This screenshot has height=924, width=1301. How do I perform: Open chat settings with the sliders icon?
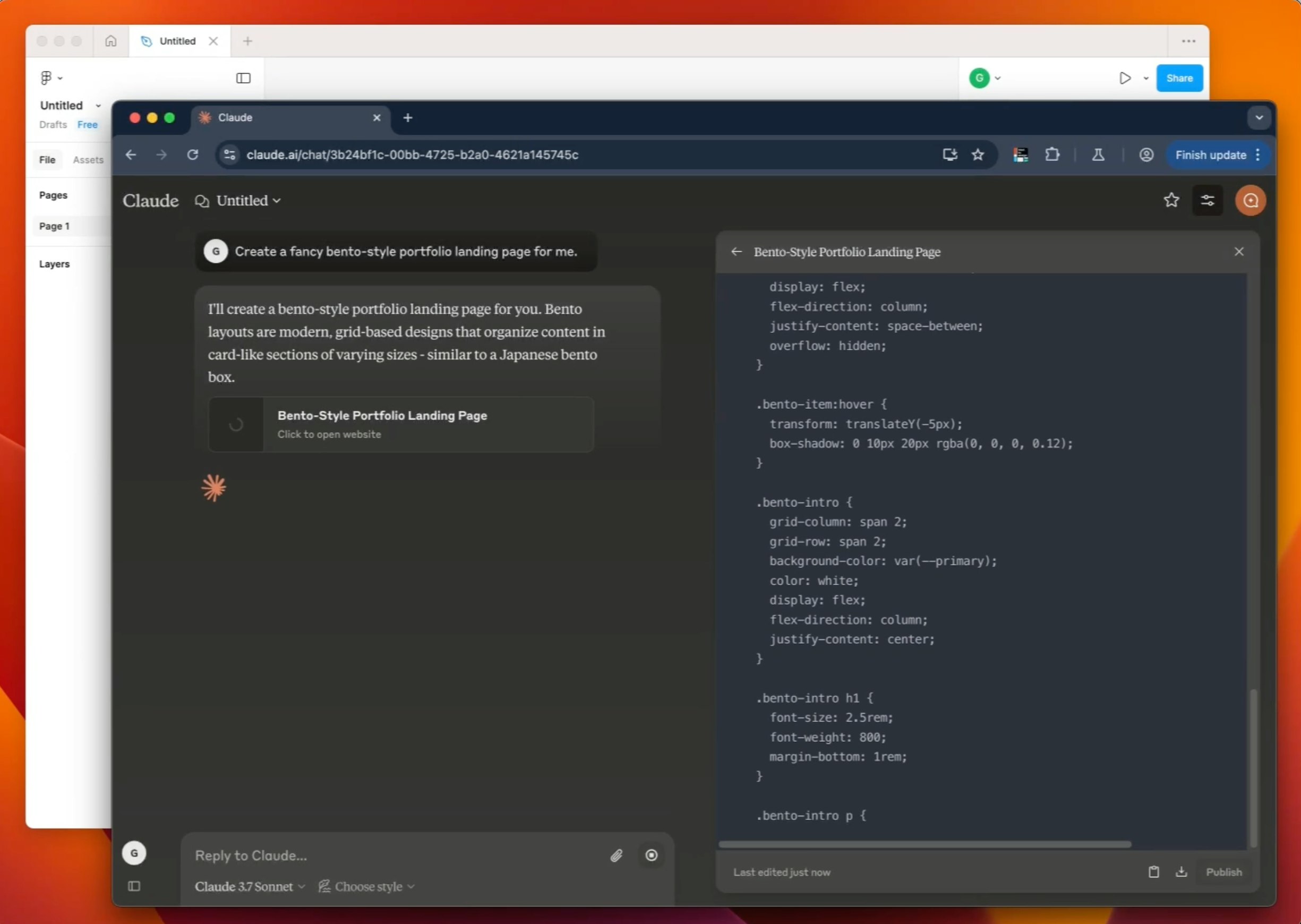pyautogui.click(x=1208, y=200)
